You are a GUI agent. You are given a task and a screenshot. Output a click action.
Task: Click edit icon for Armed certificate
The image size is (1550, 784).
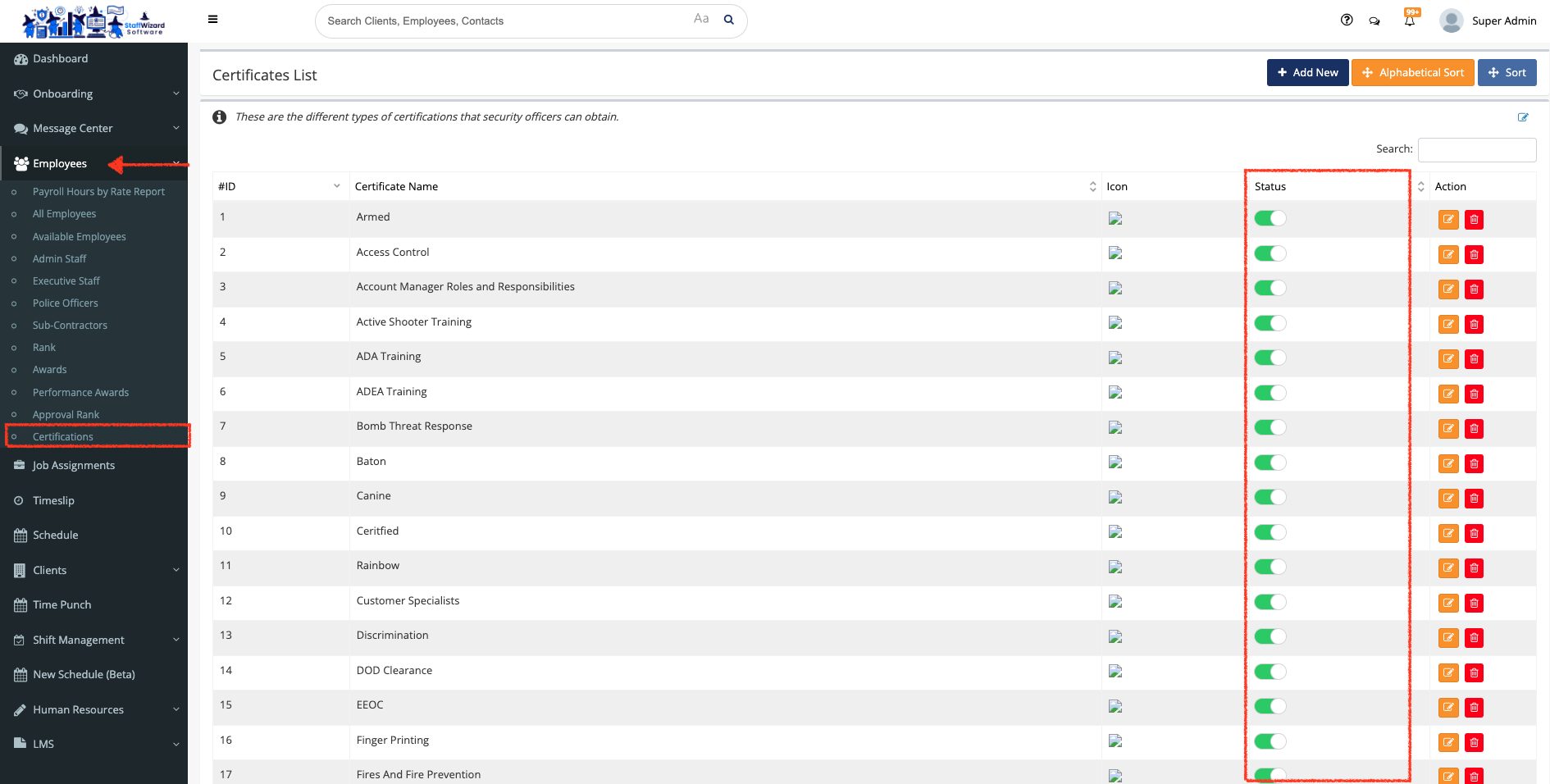[1448, 220]
